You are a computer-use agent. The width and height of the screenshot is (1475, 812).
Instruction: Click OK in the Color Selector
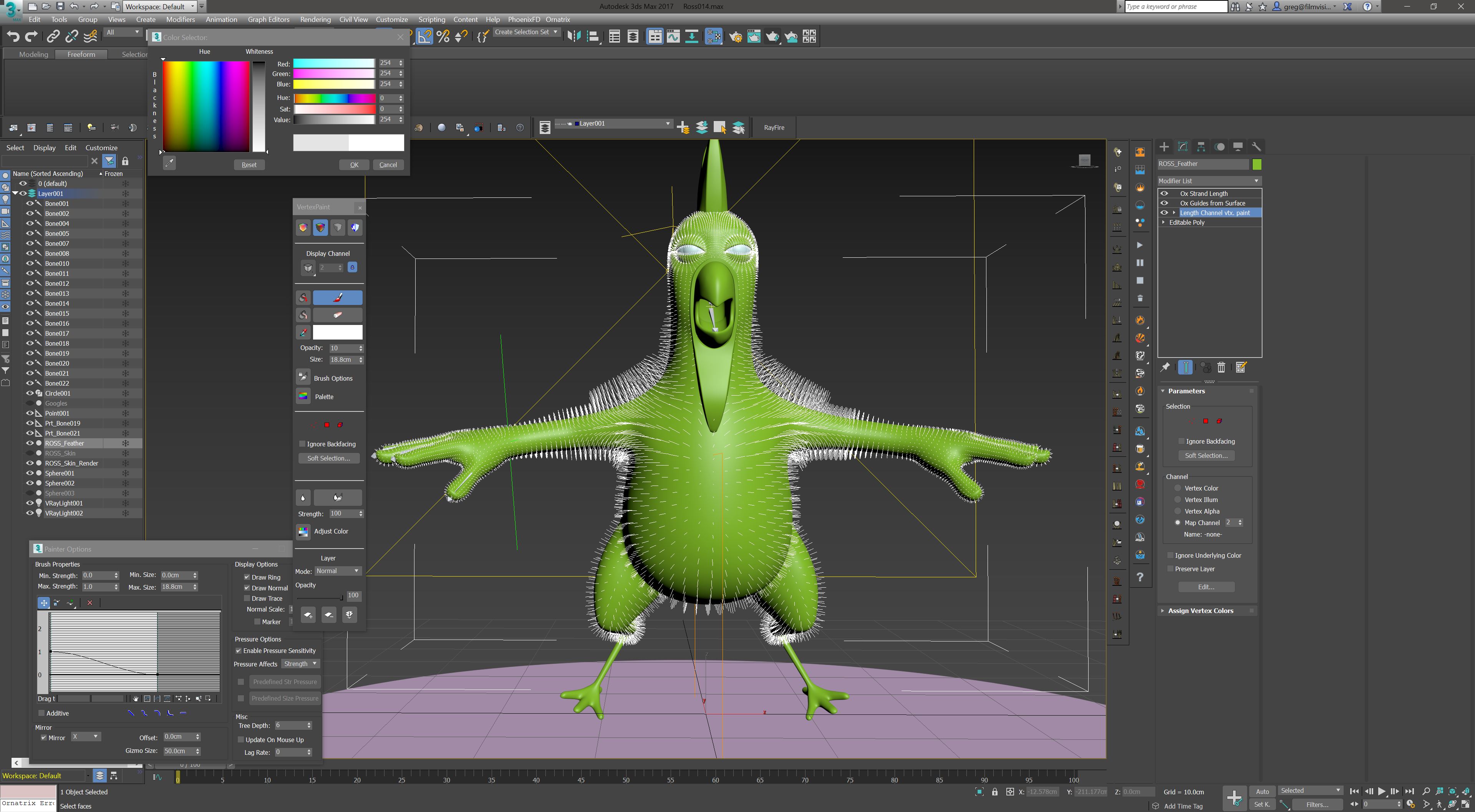point(354,165)
